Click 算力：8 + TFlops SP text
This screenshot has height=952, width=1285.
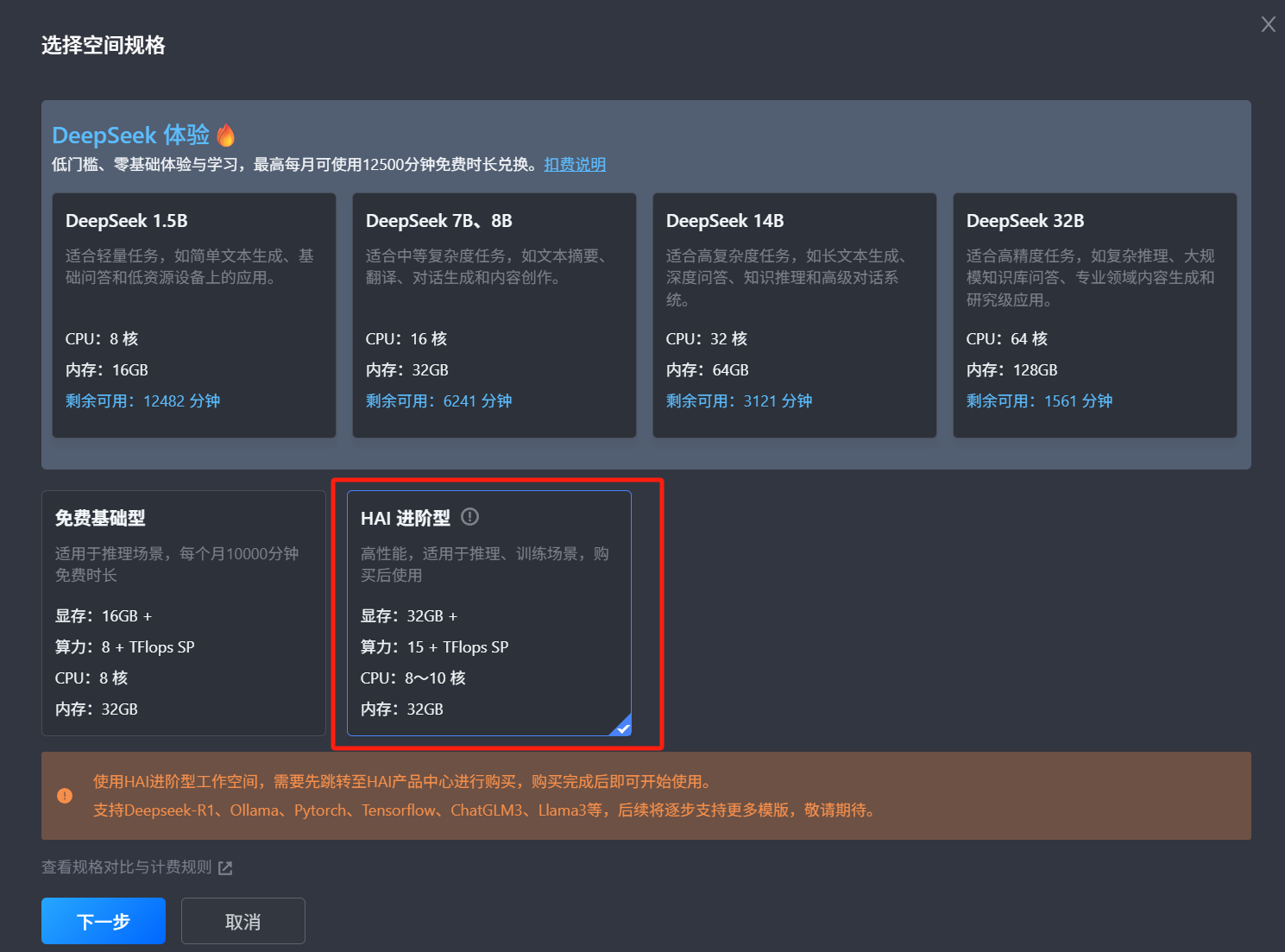pos(125,646)
